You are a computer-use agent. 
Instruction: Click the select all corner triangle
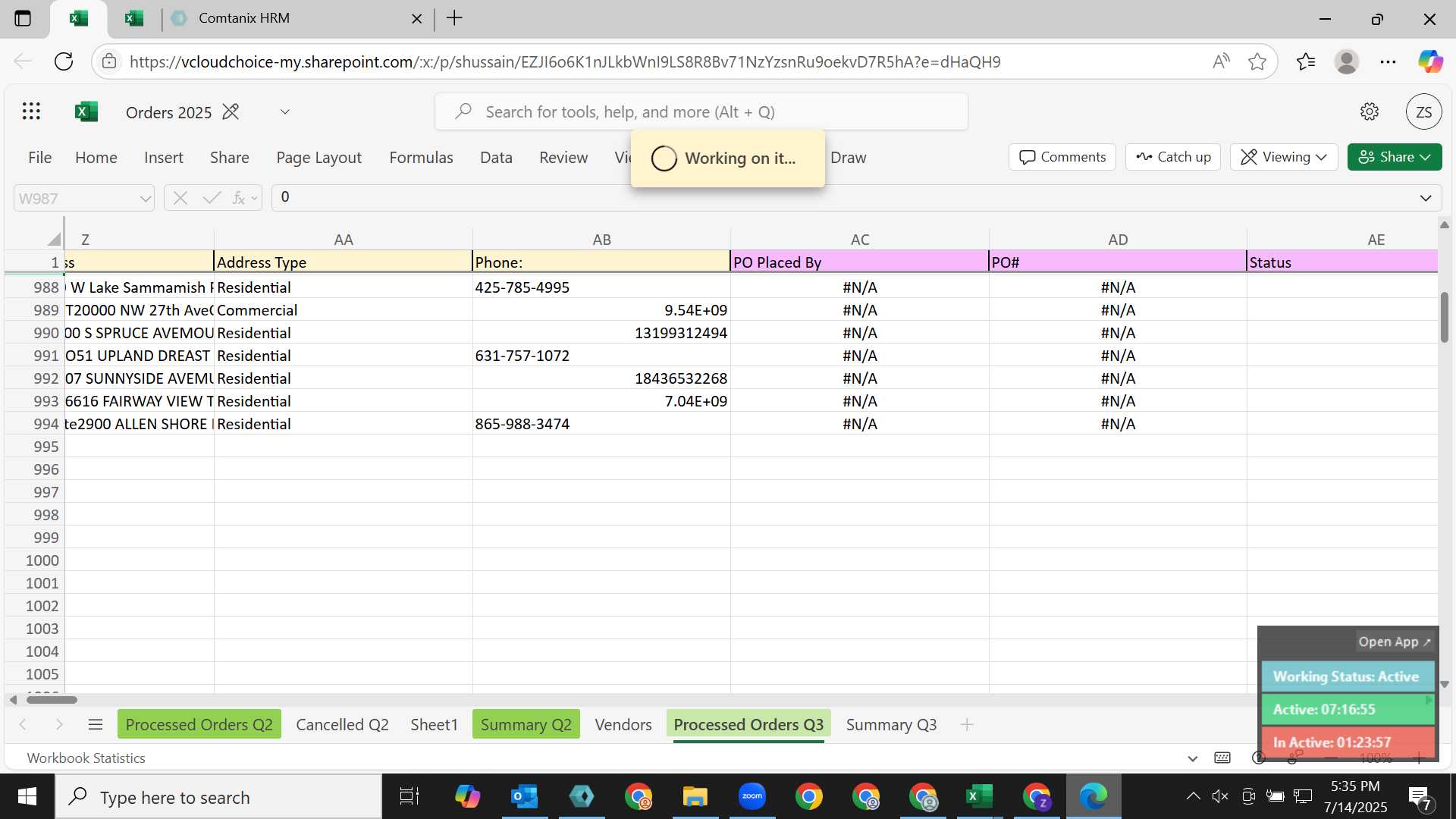coord(53,239)
